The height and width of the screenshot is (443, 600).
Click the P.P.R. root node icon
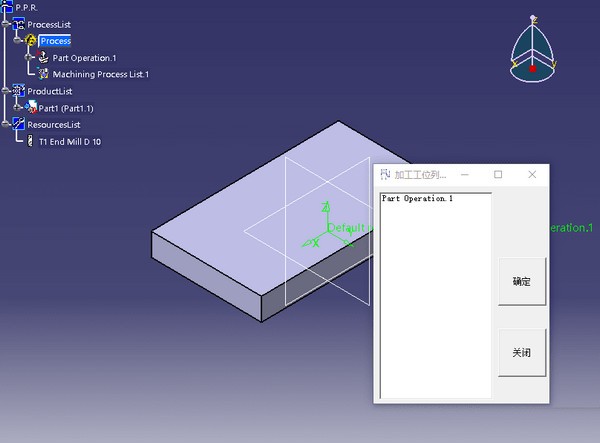click(7, 7)
